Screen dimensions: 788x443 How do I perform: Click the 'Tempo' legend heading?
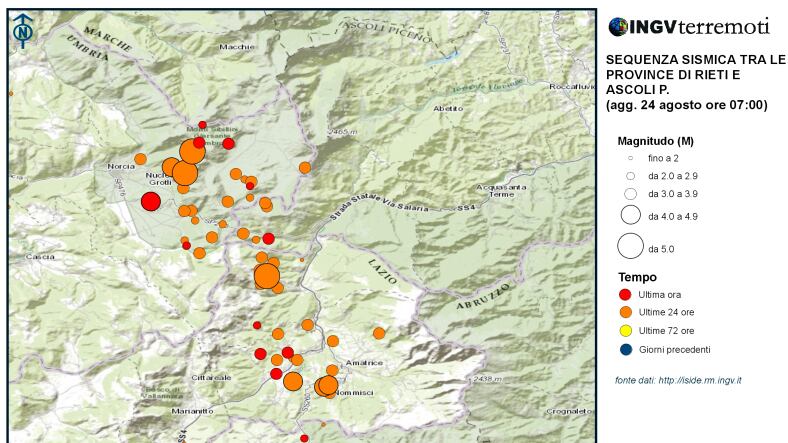point(637,277)
